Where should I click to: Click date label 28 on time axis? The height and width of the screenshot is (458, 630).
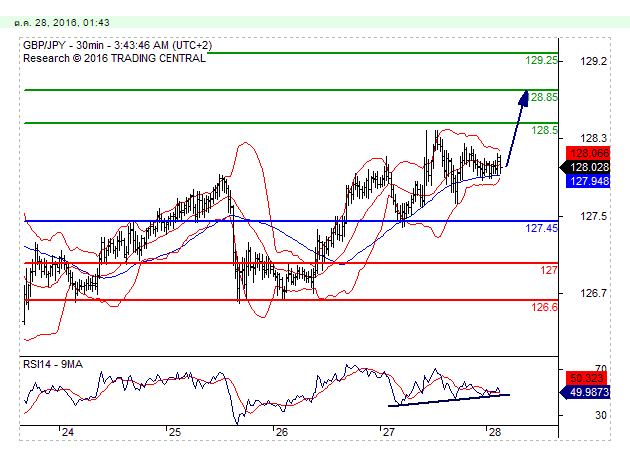pos(495,432)
